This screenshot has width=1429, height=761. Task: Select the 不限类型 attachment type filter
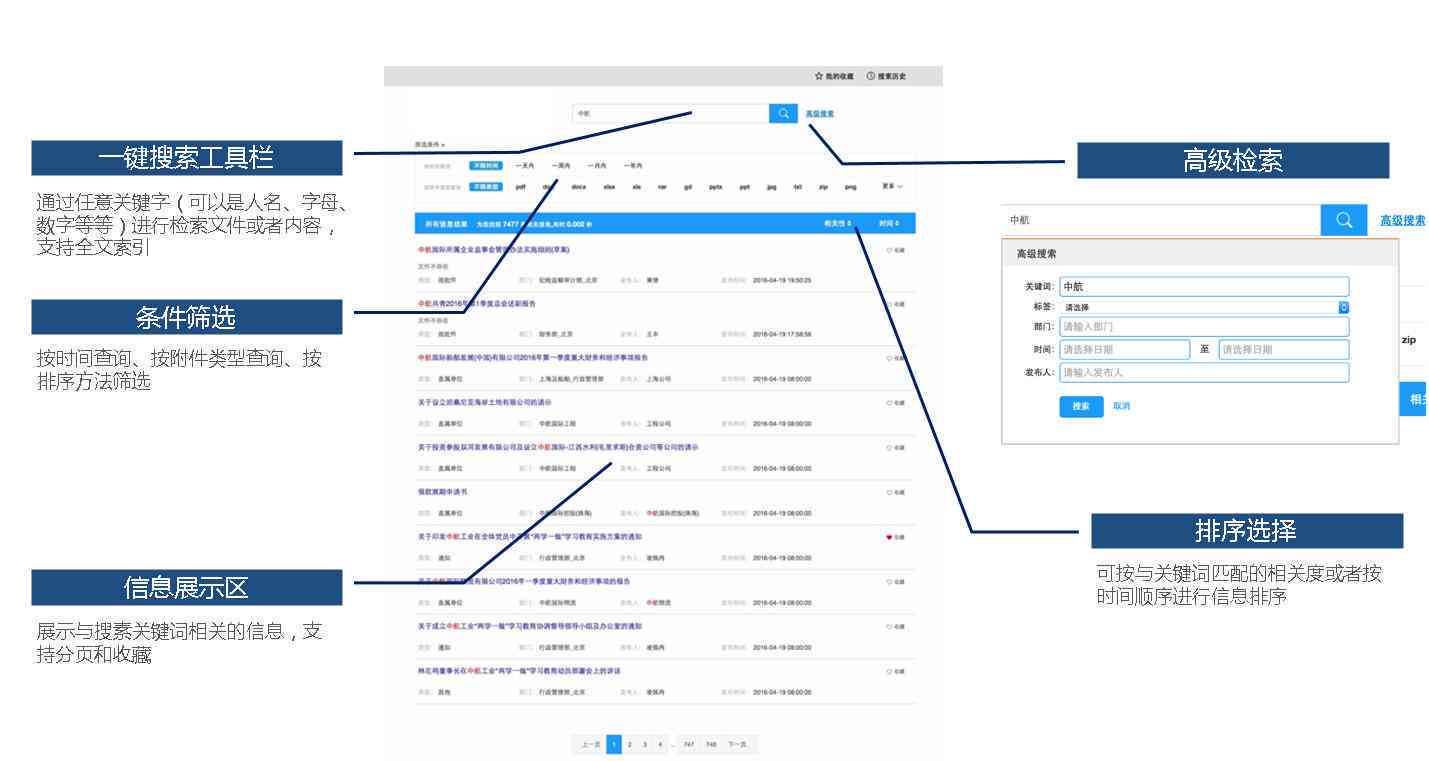click(x=485, y=186)
